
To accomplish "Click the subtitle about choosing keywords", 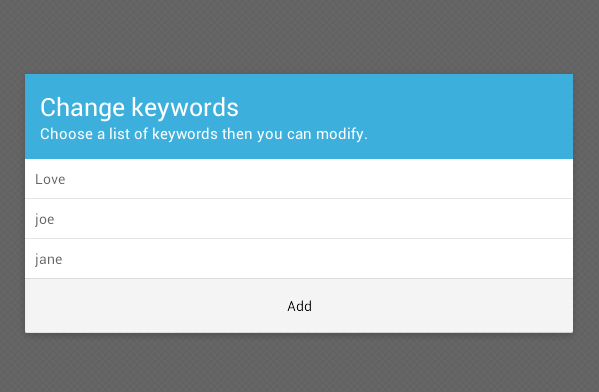I will tap(204, 134).
